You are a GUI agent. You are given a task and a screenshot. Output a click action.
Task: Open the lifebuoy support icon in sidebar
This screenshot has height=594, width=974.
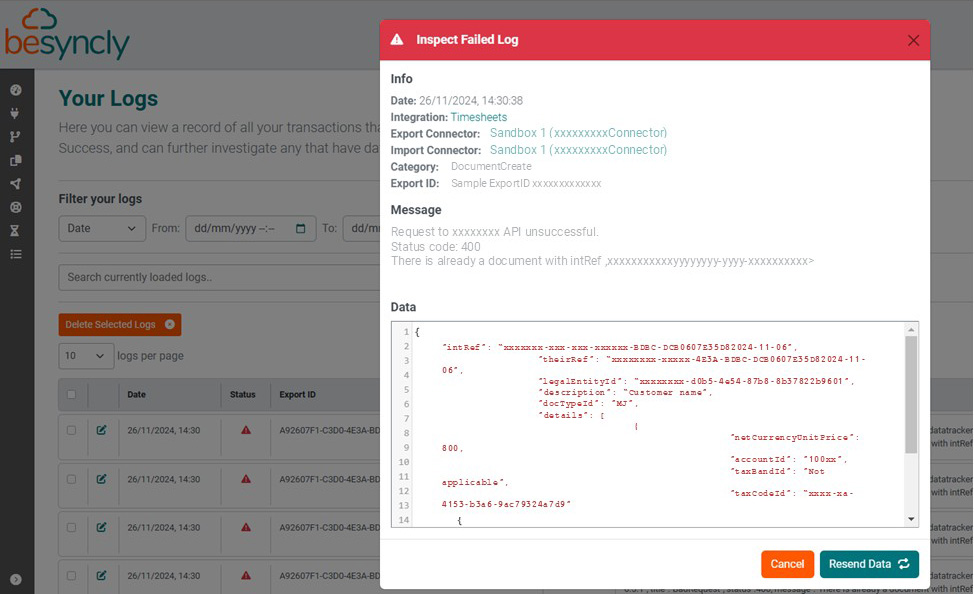tap(16, 208)
